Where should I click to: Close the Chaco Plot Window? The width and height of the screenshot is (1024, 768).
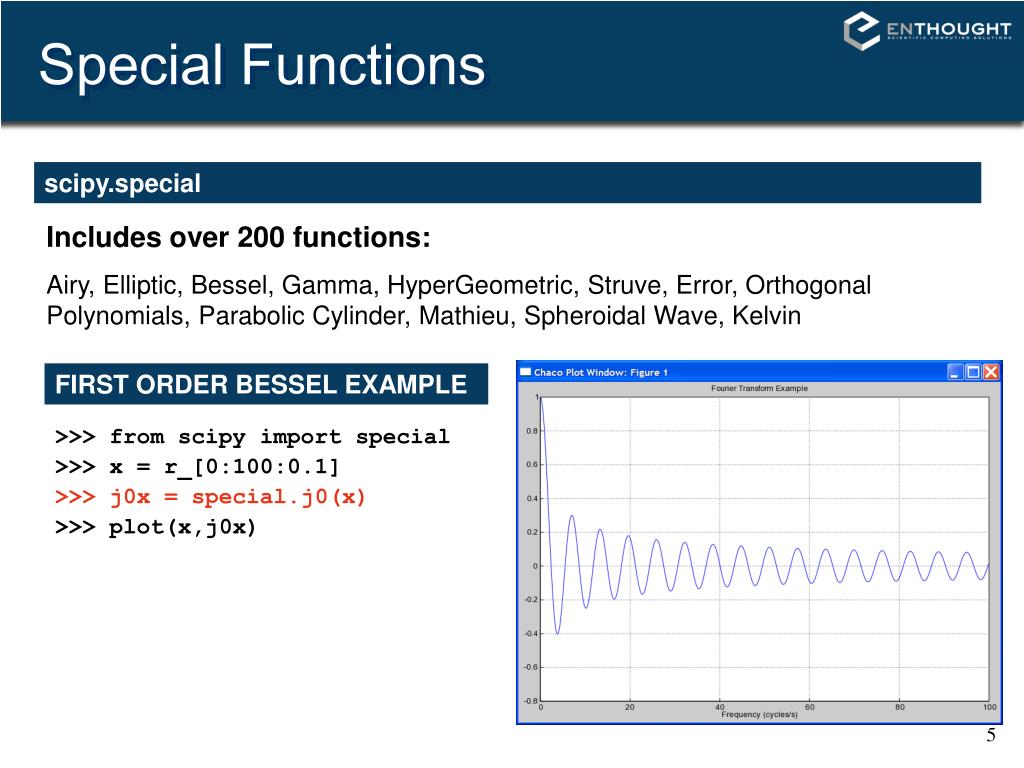pyautogui.click(x=991, y=372)
